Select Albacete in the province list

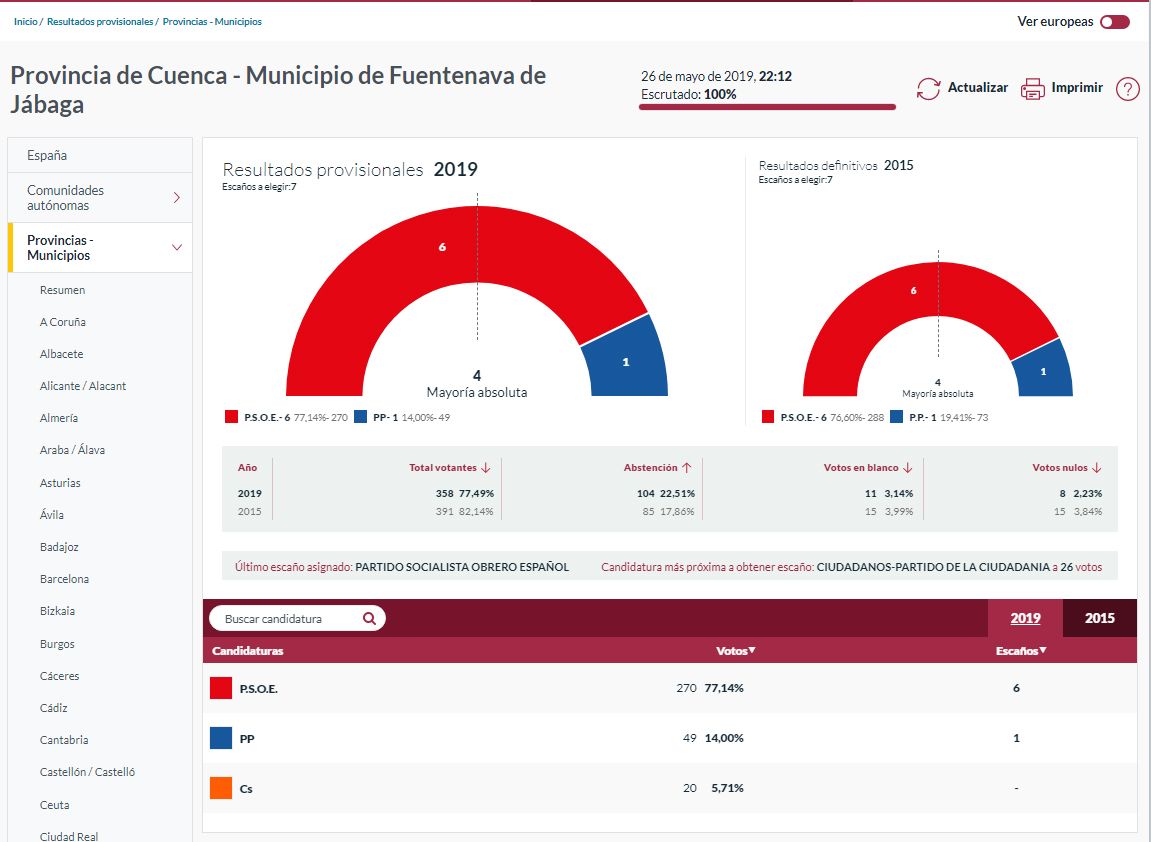tap(61, 354)
